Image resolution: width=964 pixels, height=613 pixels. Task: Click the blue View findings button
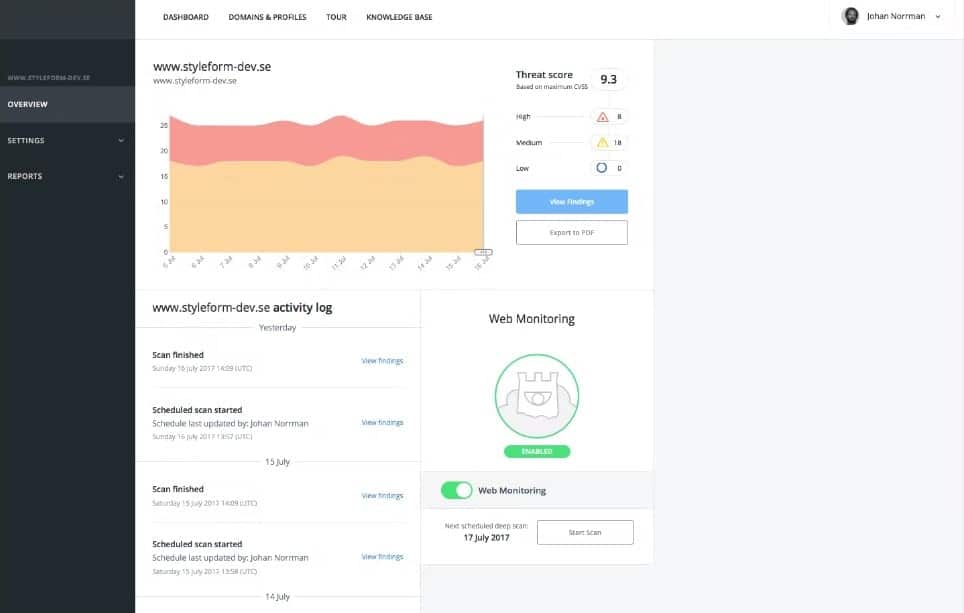(x=572, y=202)
